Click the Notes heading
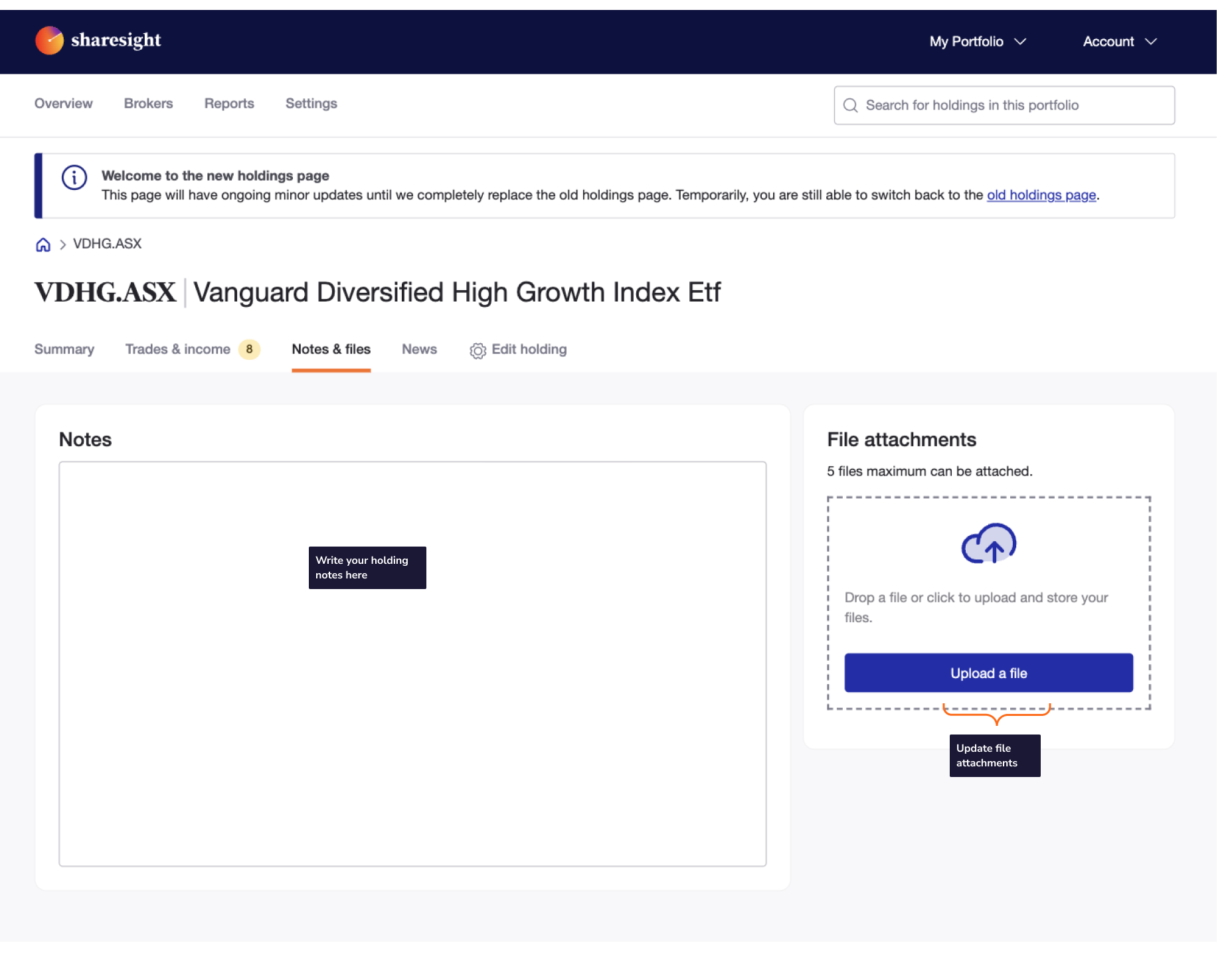 click(x=86, y=440)
